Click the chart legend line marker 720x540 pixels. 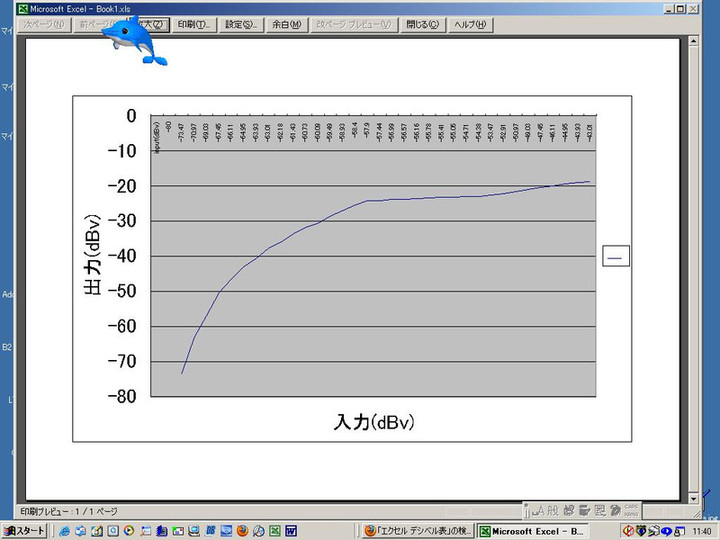615,256
